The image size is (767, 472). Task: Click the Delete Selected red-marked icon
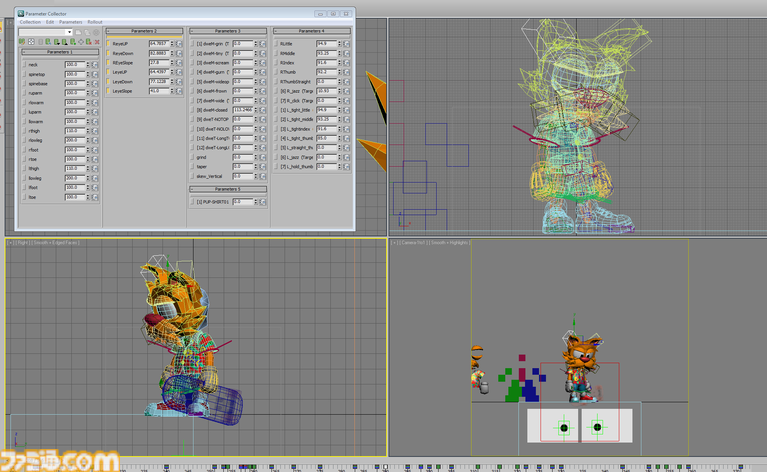[89, 42]
